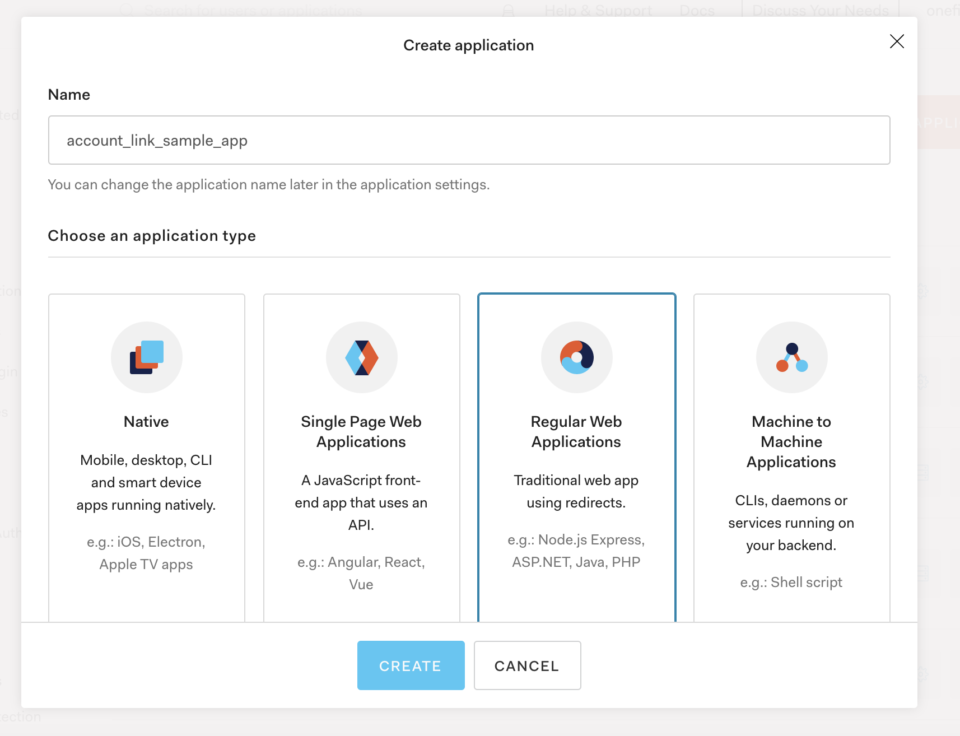Image resolution: width=960 pixels, height=736 pixels.
Task: Click 'CLIs, daemons or services' description
Action: [x=791, y=523]
